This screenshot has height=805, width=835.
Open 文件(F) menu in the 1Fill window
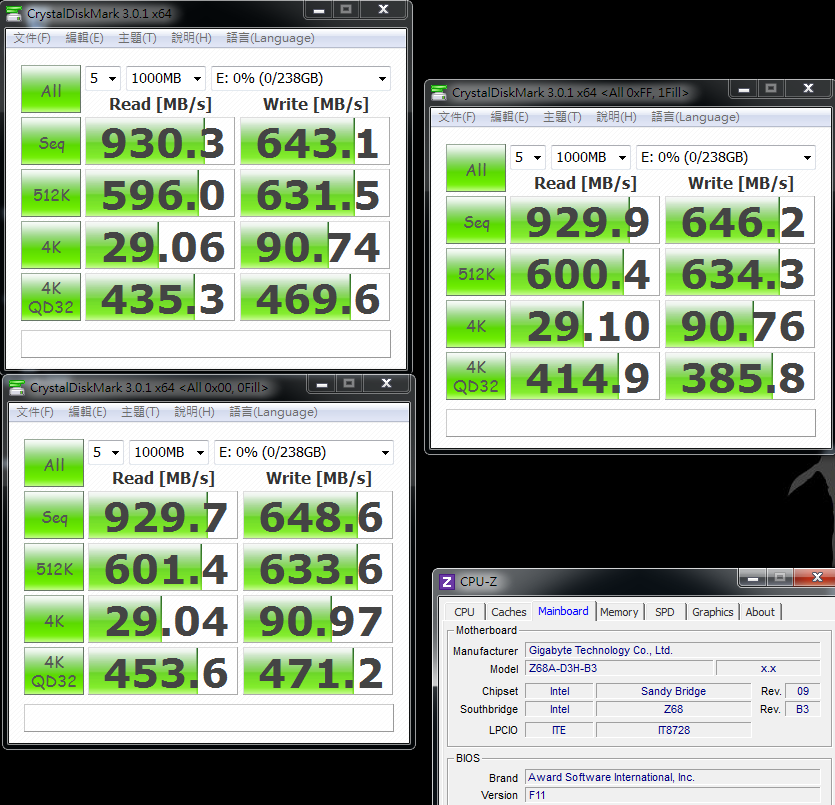pyautogui.click(x=457, y=117)
